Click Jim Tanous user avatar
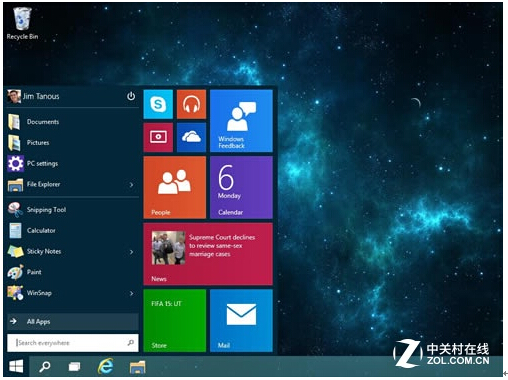The height and width of the screenshot is (380, 508). click(x=14, y=96)
